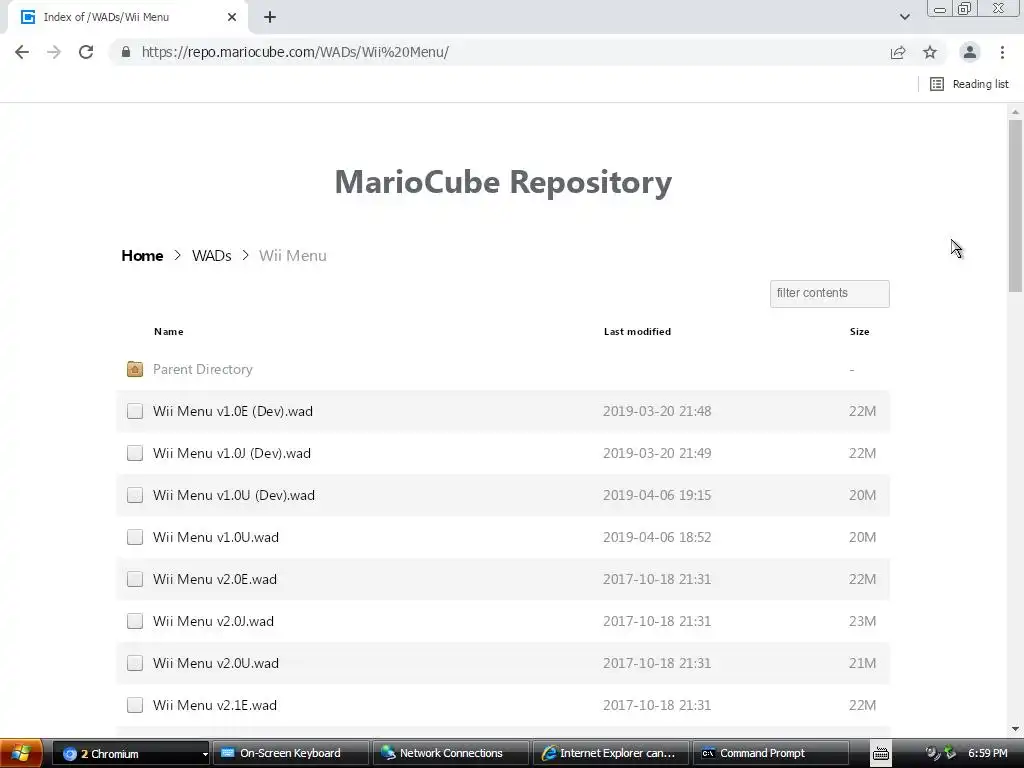Screen dimensions: 1024x768
Task: Tick checkbox for Wii Menu v2.0J.wad
Action: tap(135, 621)
